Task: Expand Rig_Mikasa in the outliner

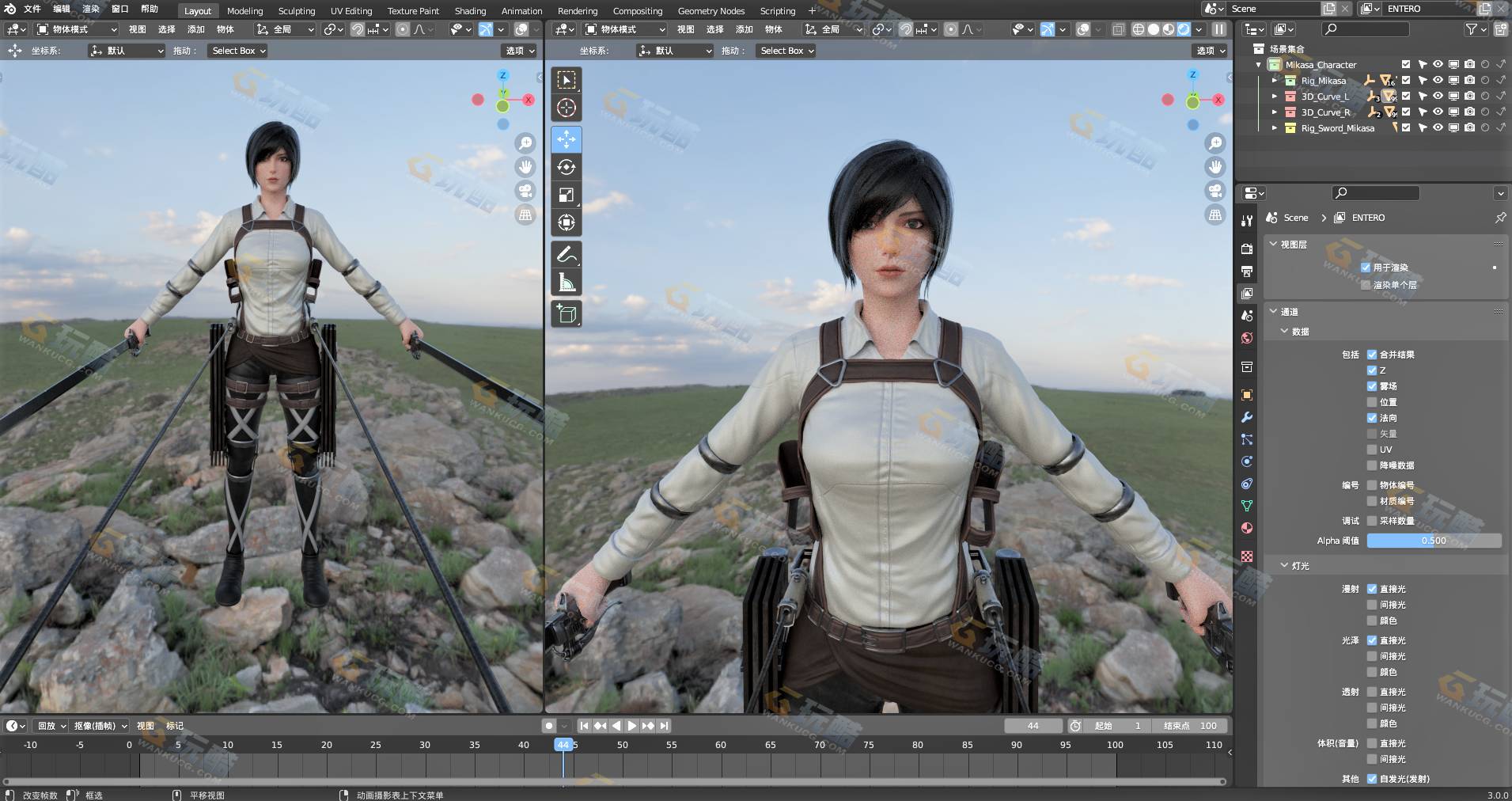Action: pyautogui.click(x=1274, y=80)
